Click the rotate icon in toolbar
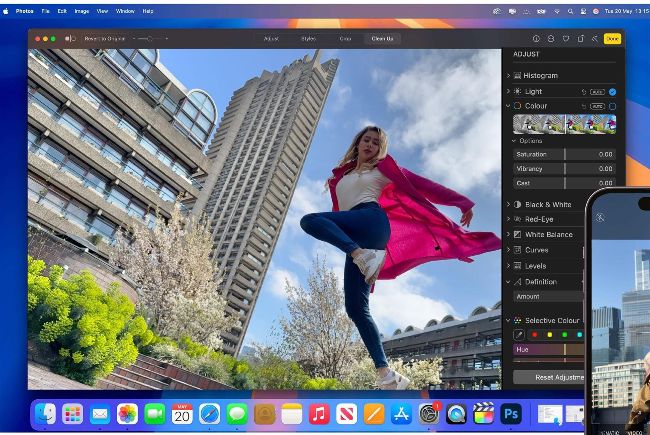650x435 pixels. (581, 39)
